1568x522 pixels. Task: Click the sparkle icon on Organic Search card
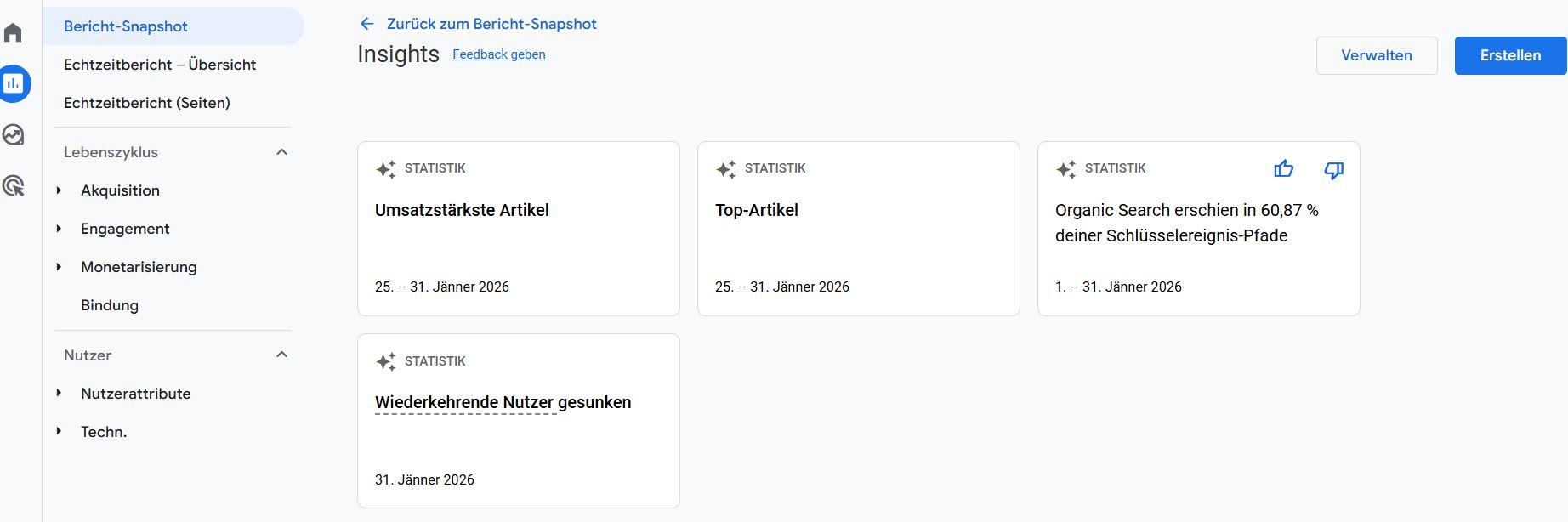[1066, 167]
